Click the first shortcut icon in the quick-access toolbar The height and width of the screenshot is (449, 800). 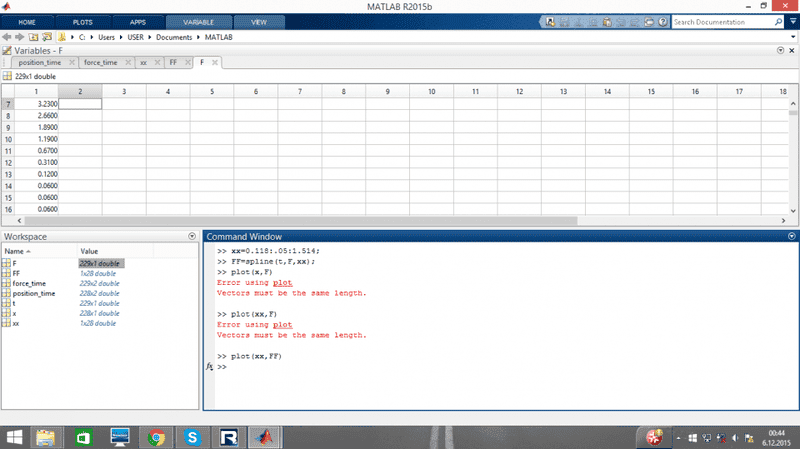click(550, 22)
